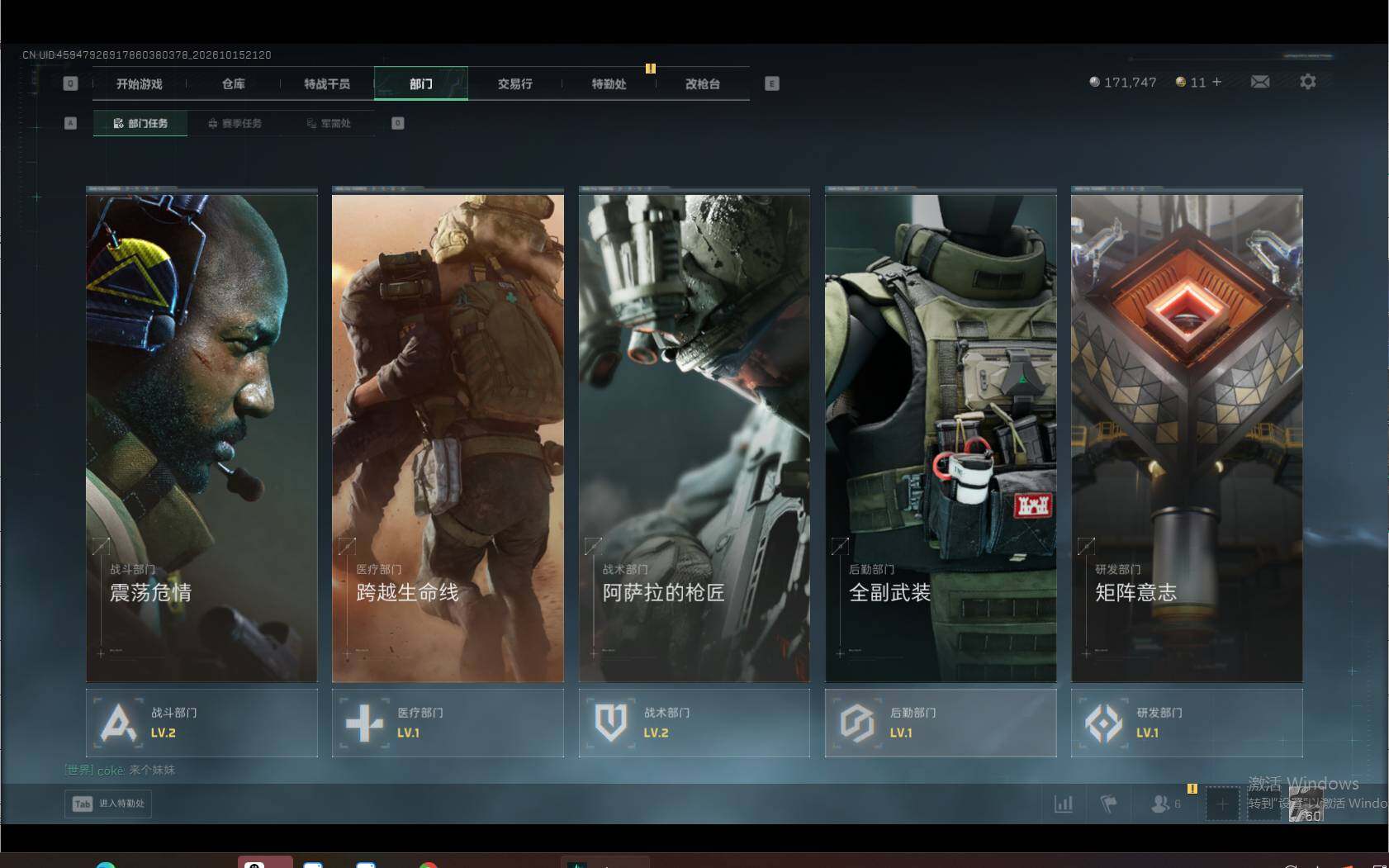Switch to the 交易行 tab

515,83
